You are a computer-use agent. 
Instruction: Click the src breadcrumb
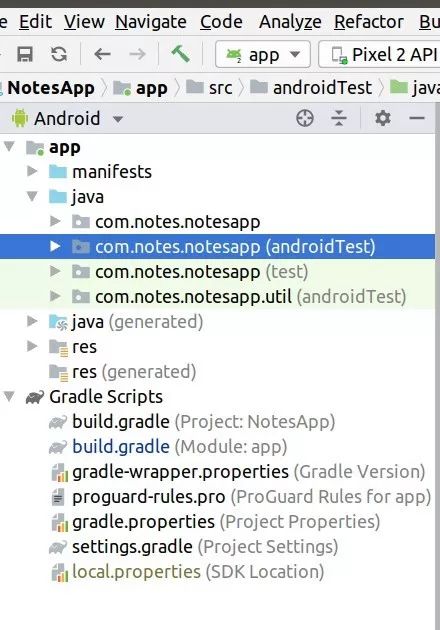click(210, 88)
